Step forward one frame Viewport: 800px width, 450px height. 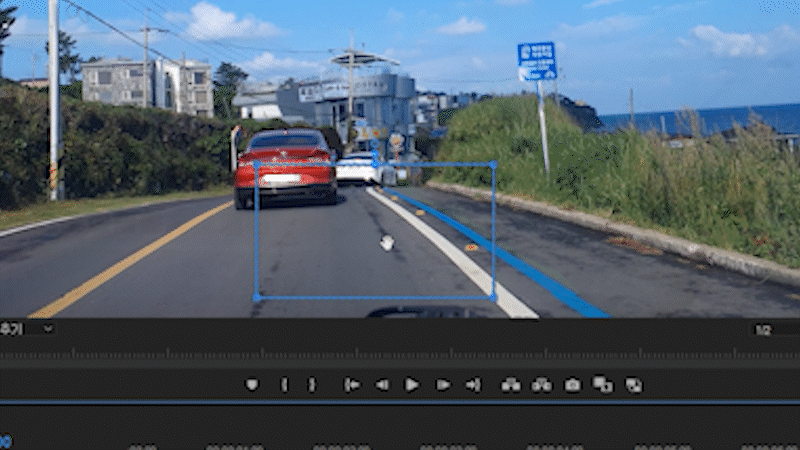click(443, 385)
